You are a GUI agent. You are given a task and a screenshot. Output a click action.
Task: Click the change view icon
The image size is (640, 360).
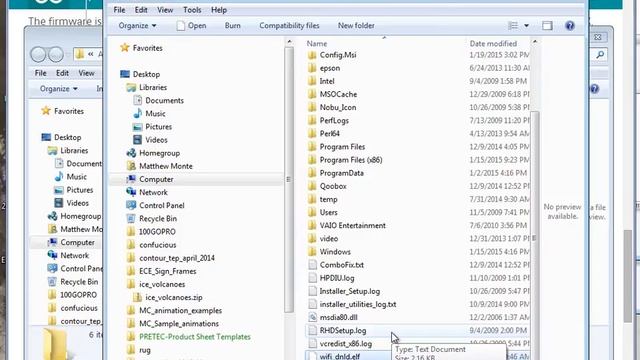pos(513,25)
